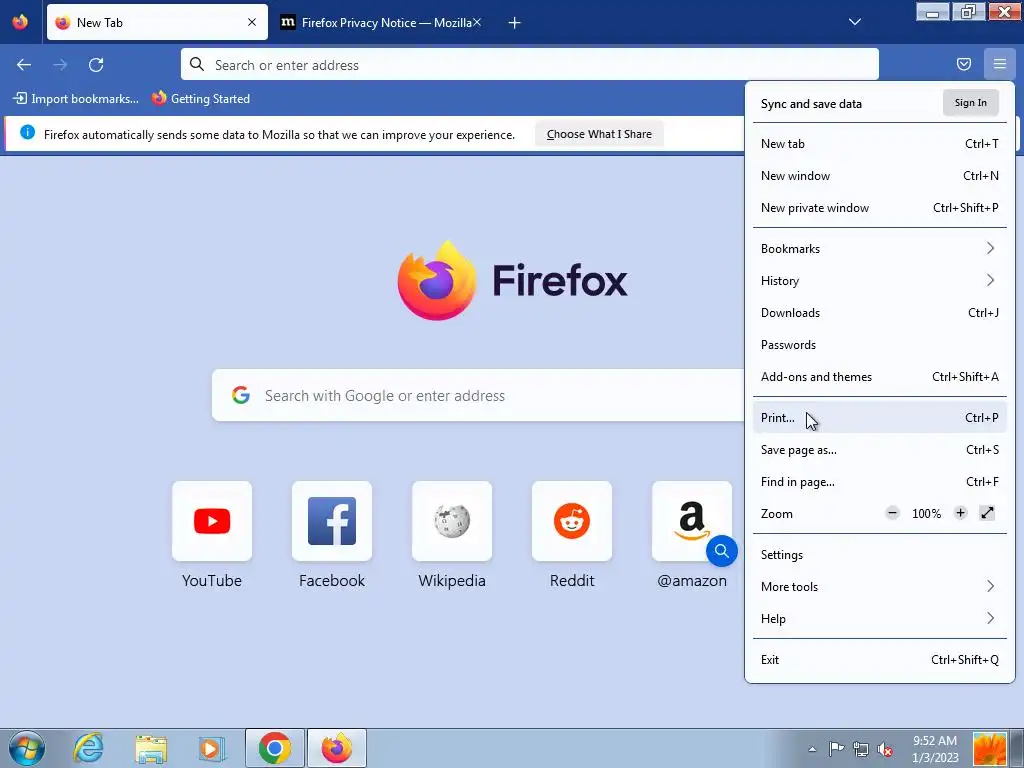
Task: Click Sign In button in menu
Action: point(970,103)
